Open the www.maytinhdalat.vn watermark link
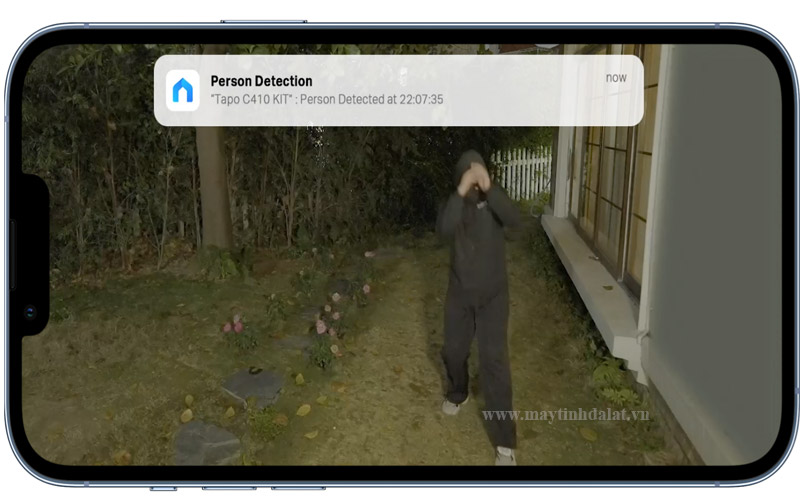Viewport: 800px width, 500px height. click(x=565, y=414)
